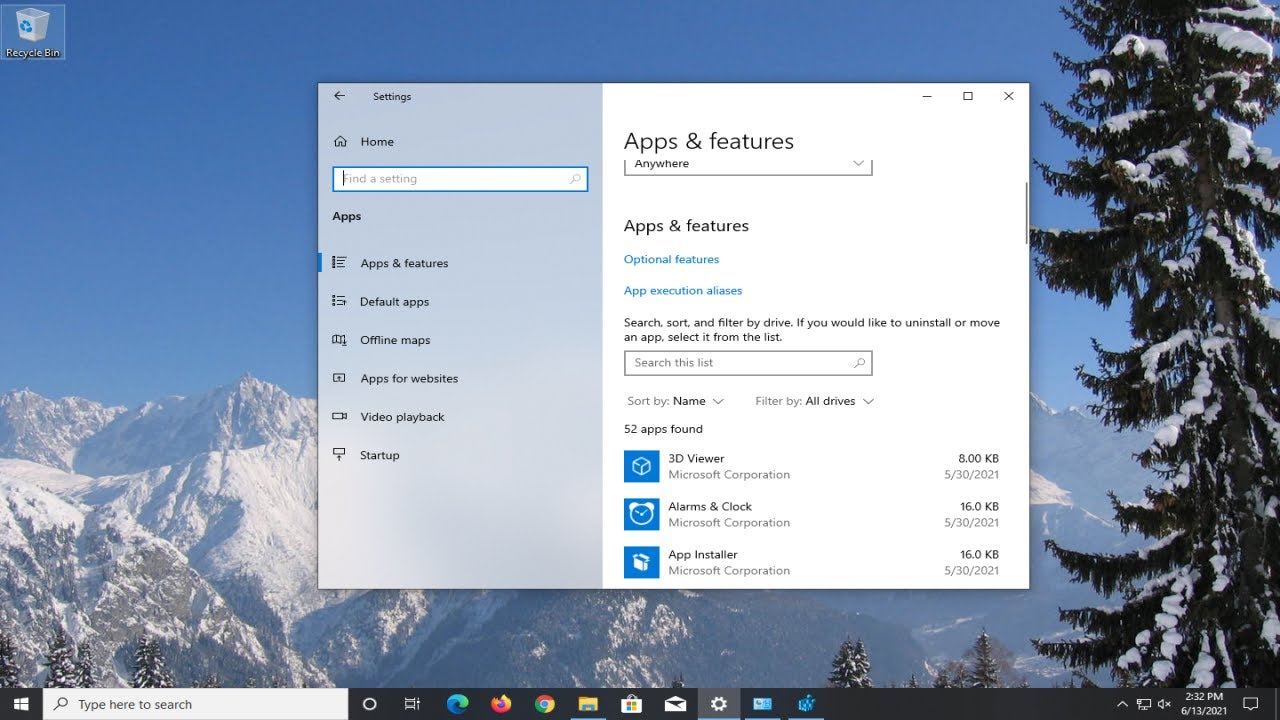
Task: Open Filter by: All drives dropdown
Action: tap(815, 401)
